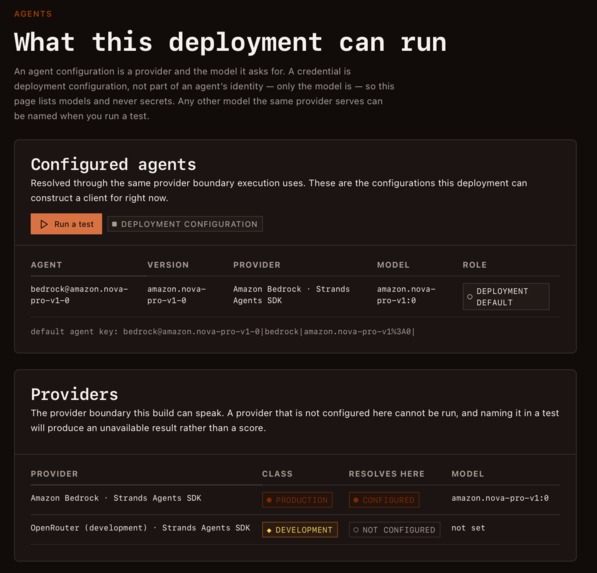Select the OpenRouter (development) provider row

coord(295,530)
